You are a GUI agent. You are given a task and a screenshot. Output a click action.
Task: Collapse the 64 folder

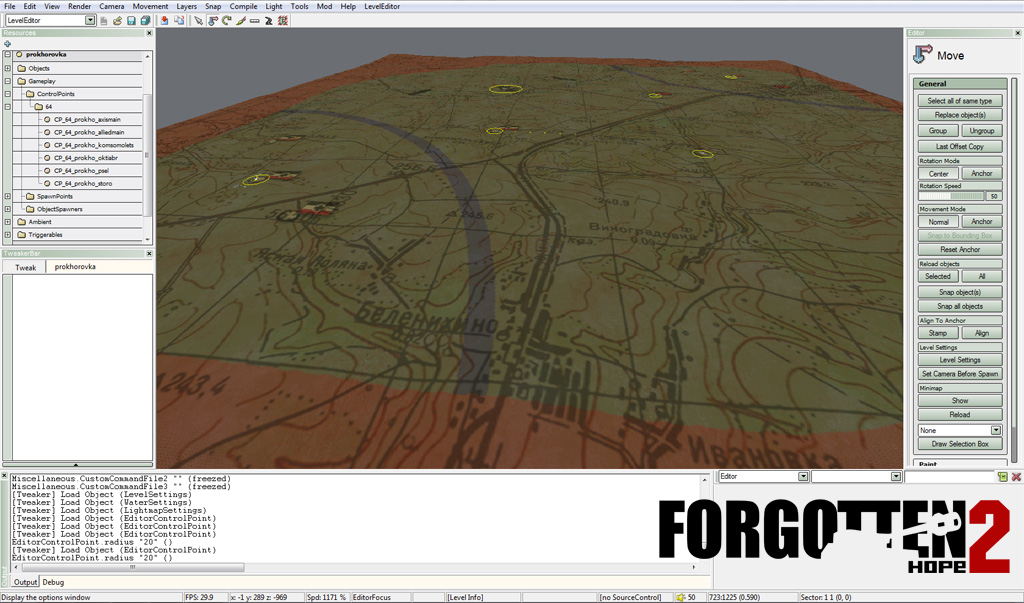coord(8,106)
